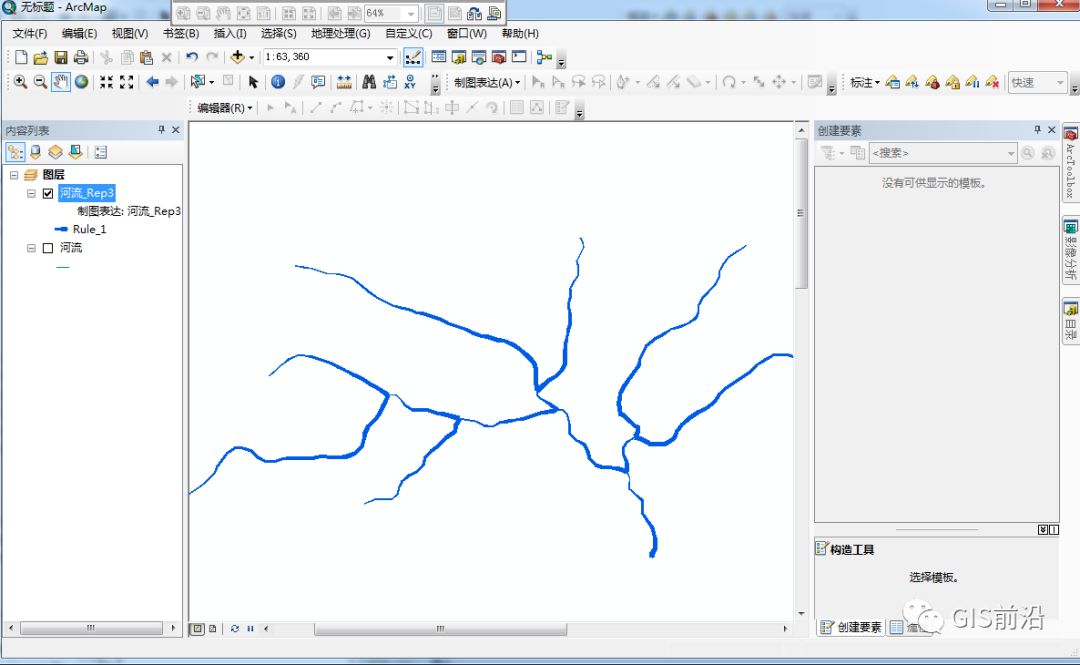Viewport: 1080px width, 665px height.
Task: Select the Identify tool
Action: (x=278, y=82)
